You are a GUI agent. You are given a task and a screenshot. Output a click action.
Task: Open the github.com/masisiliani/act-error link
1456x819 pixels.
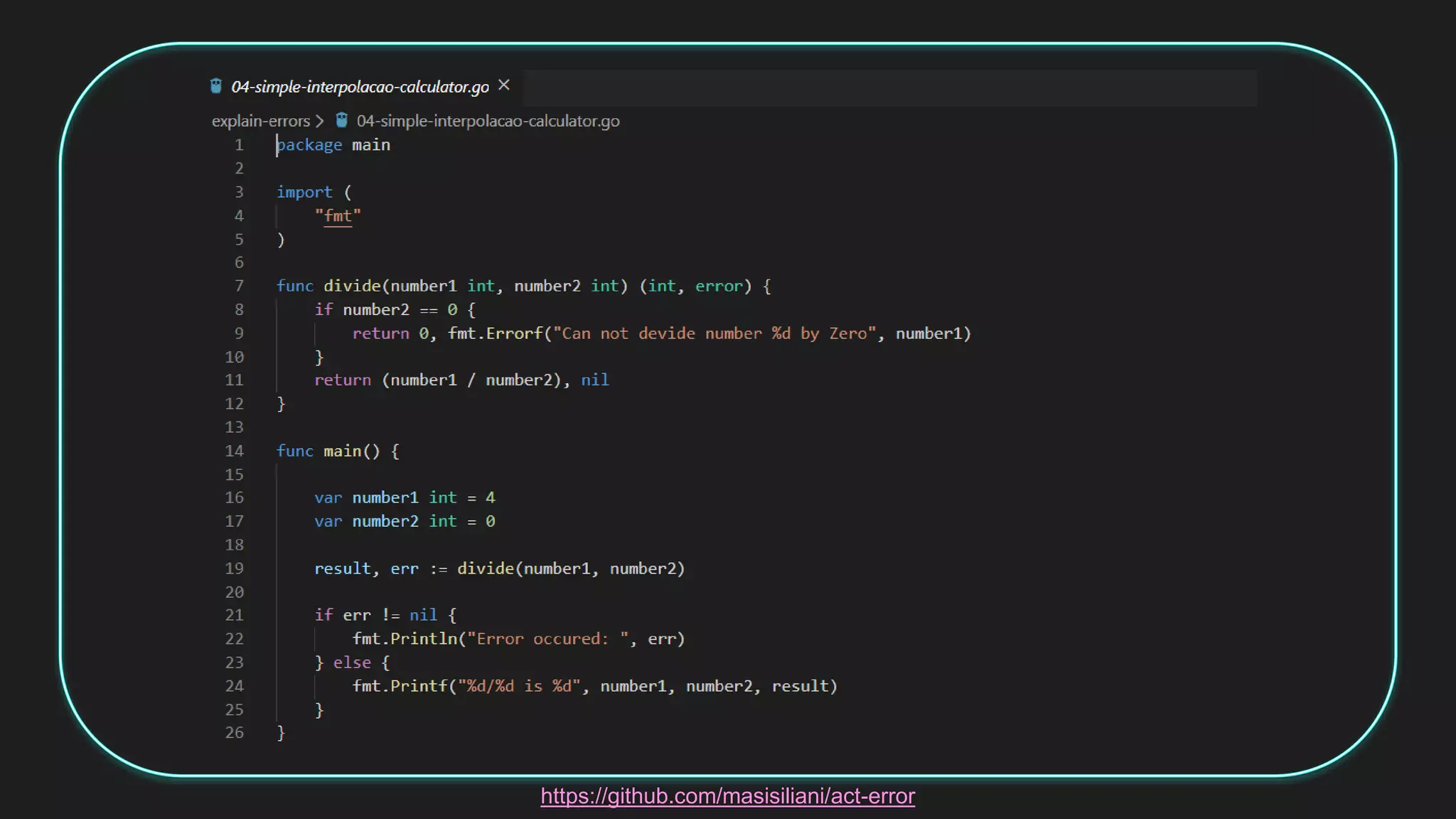tap(727, 796)
